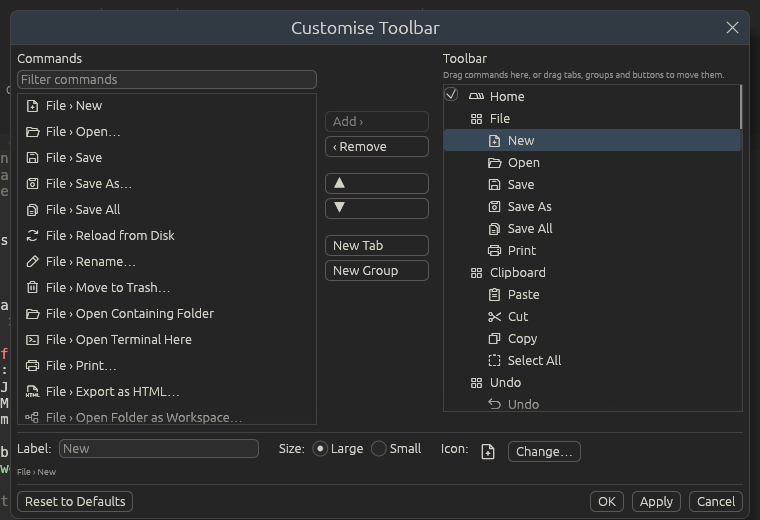Click the Home tab icon in Toolbar tree
The height and width of the screenshot is (520, 760).
[476, 96]
